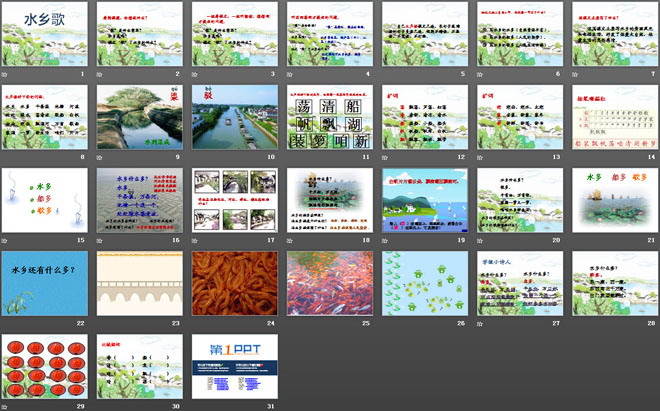This screenshot has width=660, height=411.
Task: Click animation star icon under slide 19
Action: [x=385, y=241]
